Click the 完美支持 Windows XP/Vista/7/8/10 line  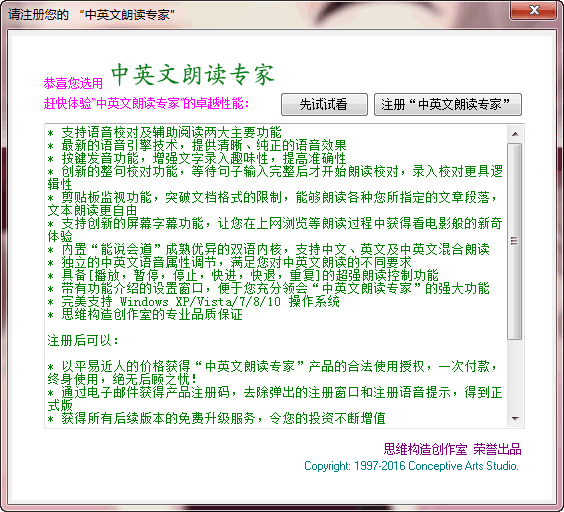pos(194,301)
